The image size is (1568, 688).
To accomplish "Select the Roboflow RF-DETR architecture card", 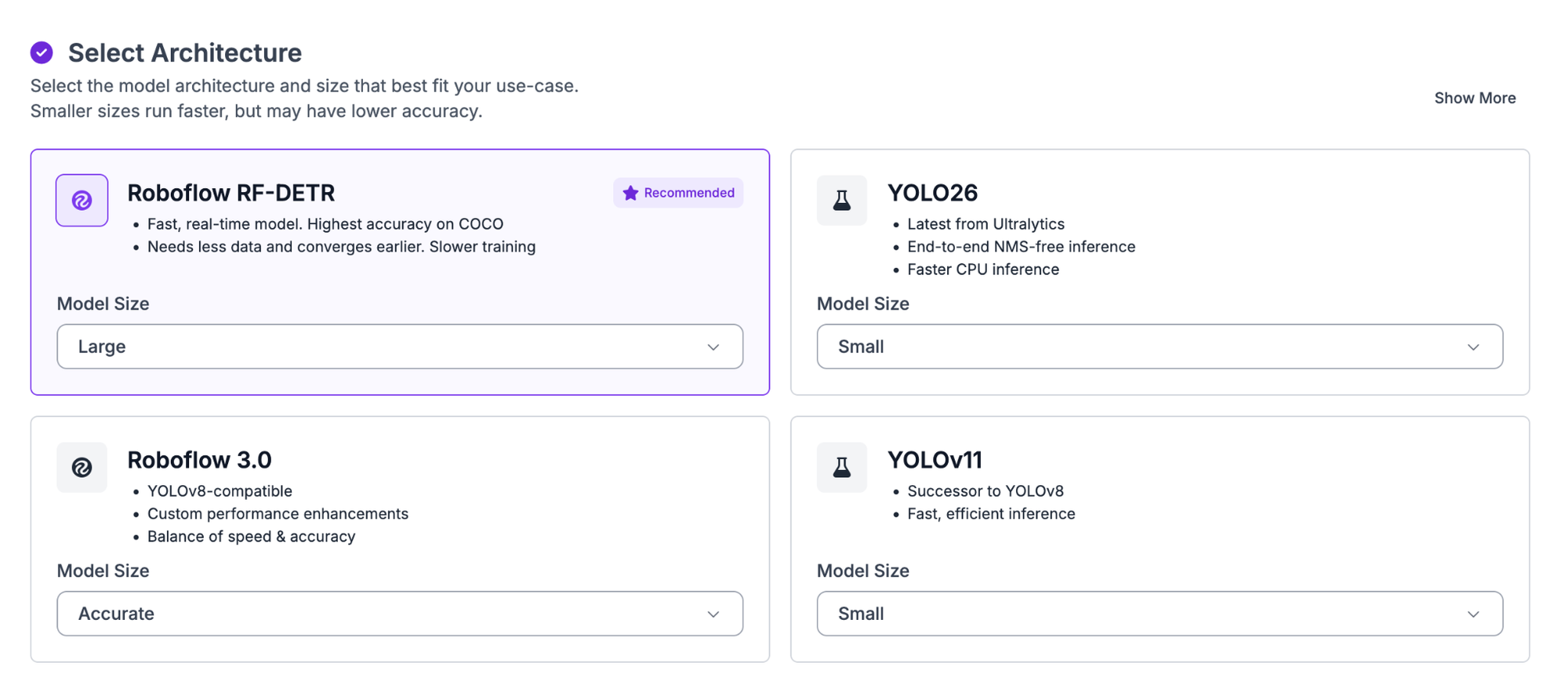I will pos(400,272).
